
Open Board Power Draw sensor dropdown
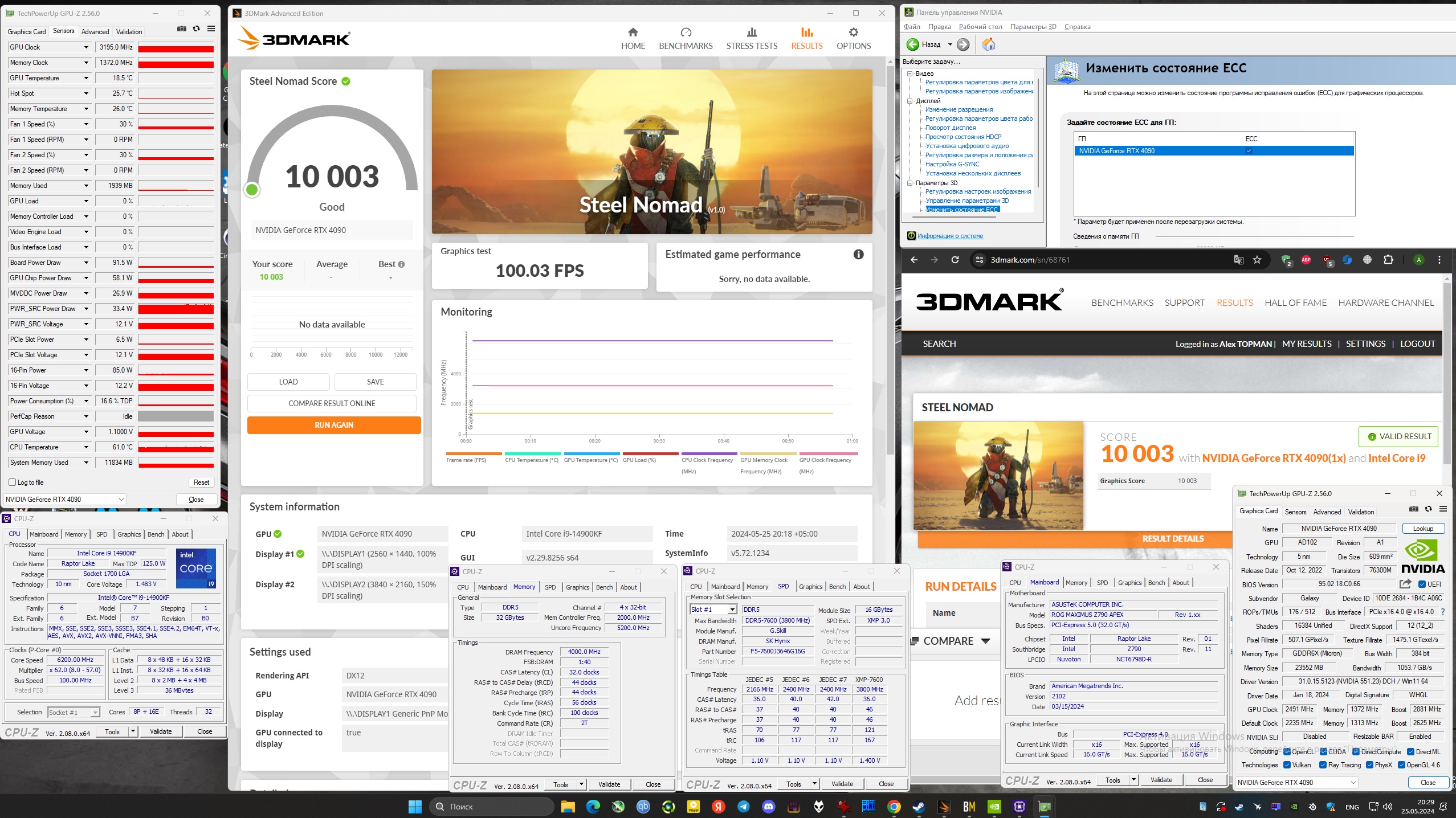click(x=87, y=263)
